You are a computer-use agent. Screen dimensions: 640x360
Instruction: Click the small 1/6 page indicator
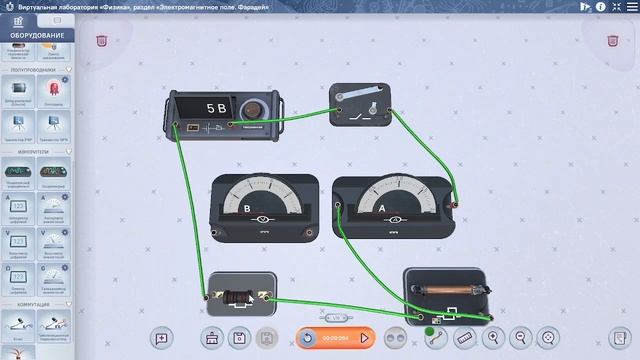pyautogui.click(x=336, y=318)
